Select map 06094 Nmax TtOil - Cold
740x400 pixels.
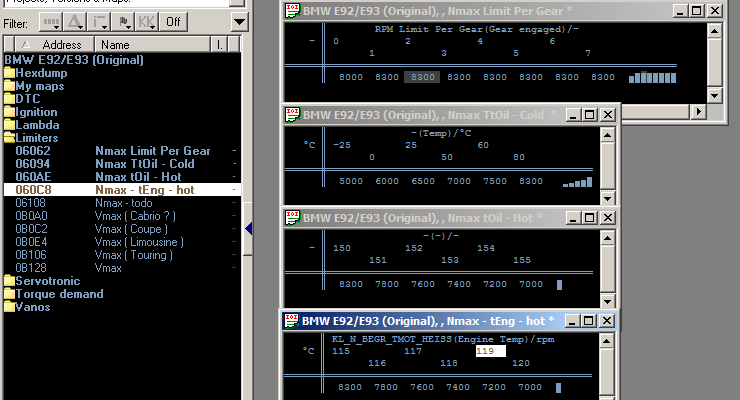[x=122, y=164]
